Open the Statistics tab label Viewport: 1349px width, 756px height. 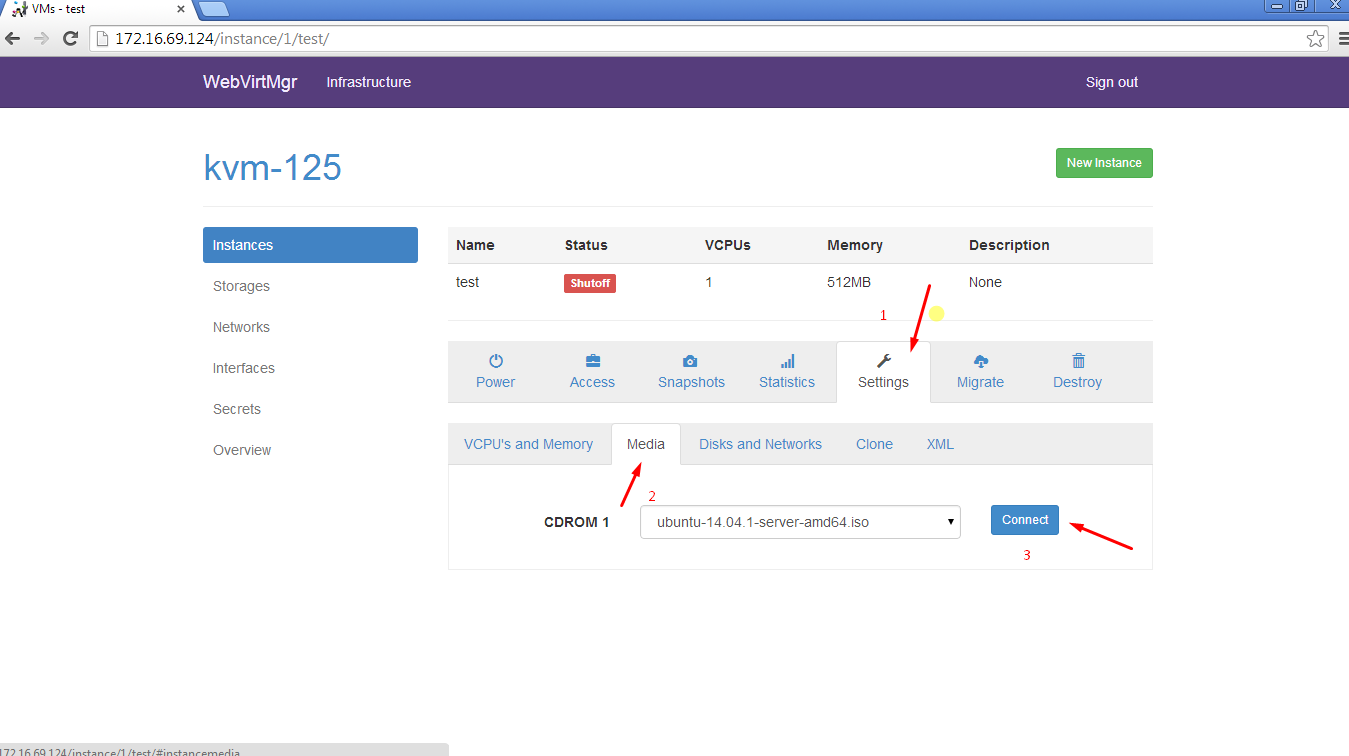787,382
